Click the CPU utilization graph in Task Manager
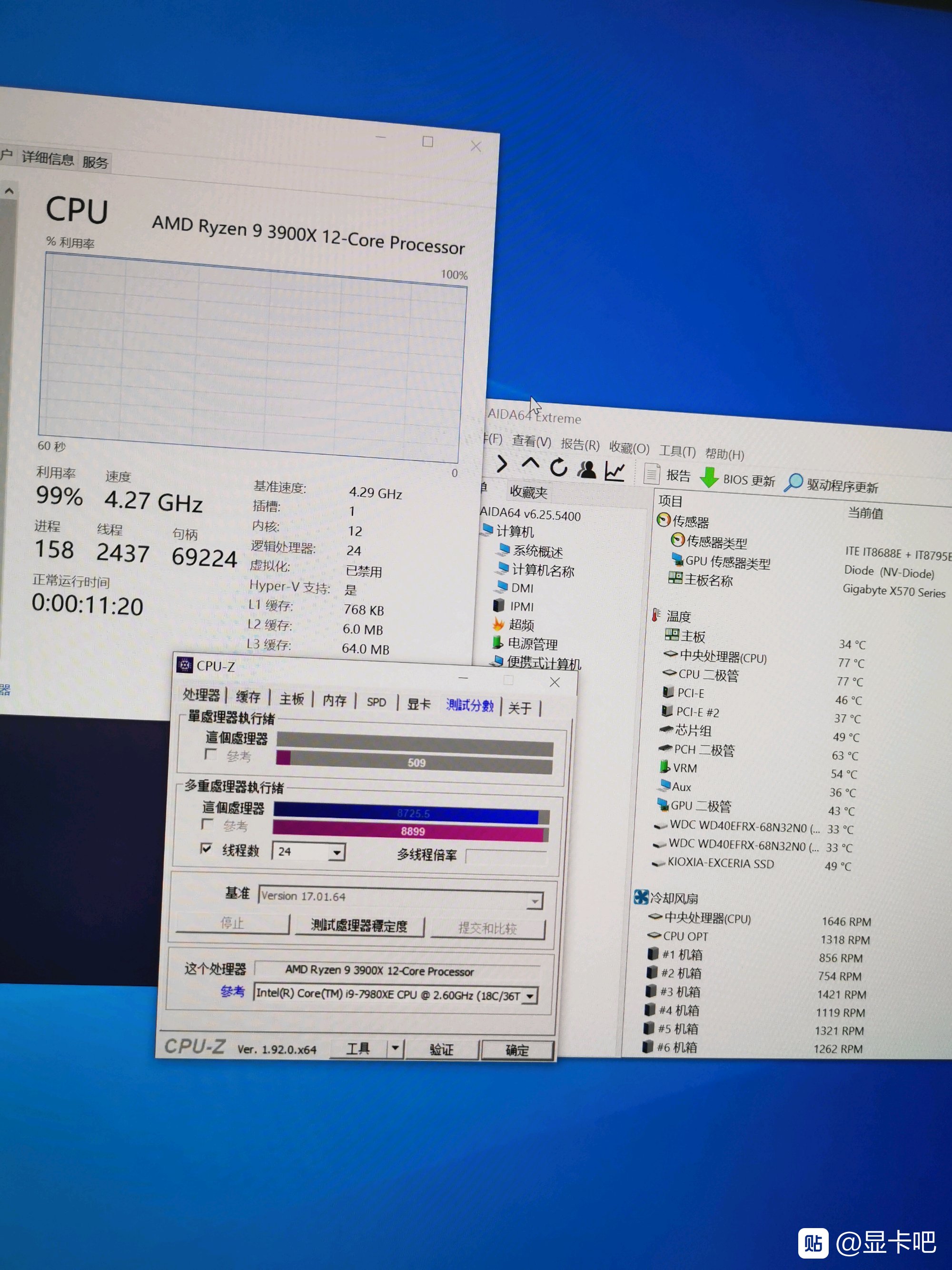Image resolution: width=952 pixels, height=1270 pixels. tap(252, 358)
